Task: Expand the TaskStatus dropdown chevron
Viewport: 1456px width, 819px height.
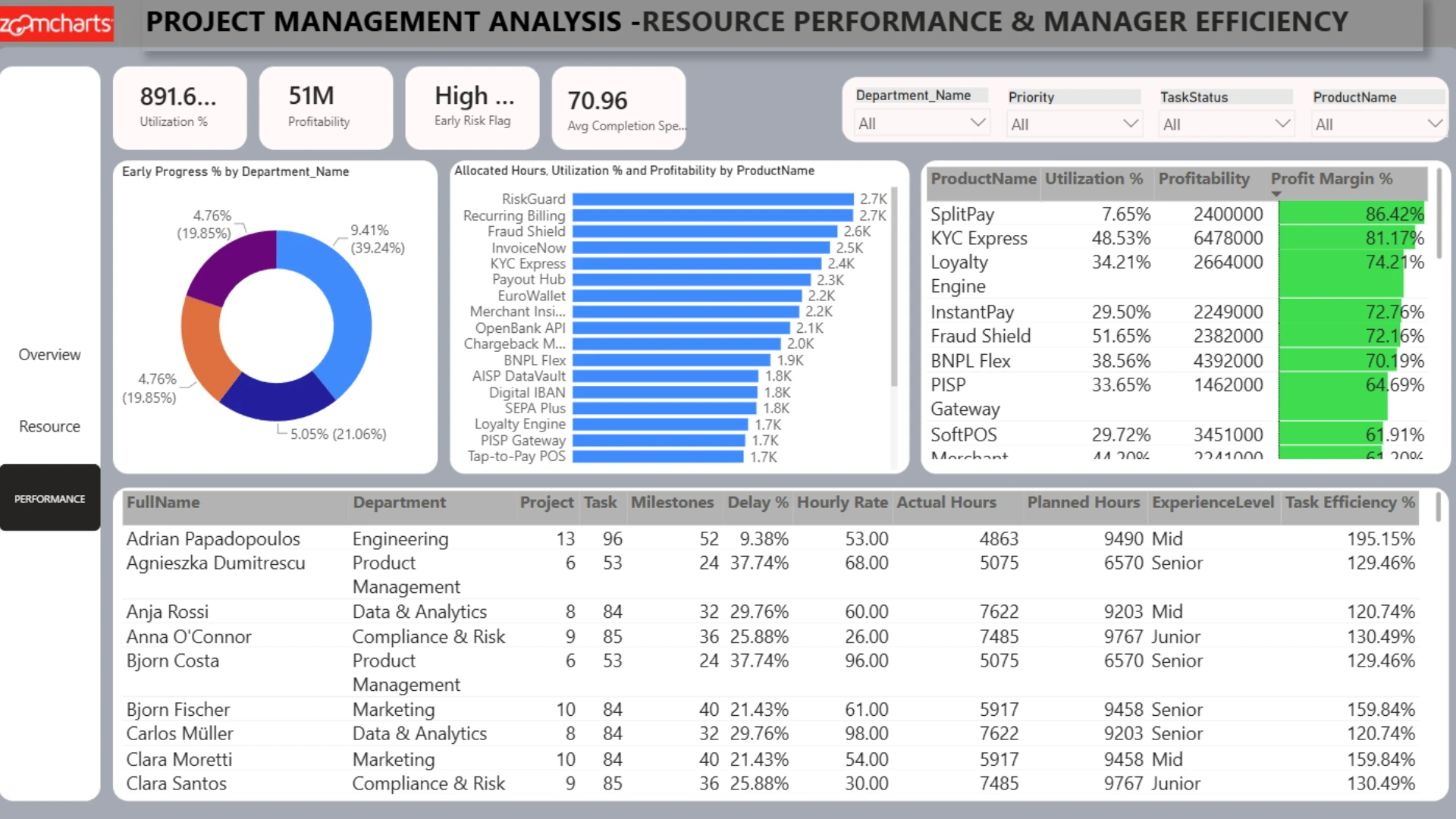Action: 1282,124
